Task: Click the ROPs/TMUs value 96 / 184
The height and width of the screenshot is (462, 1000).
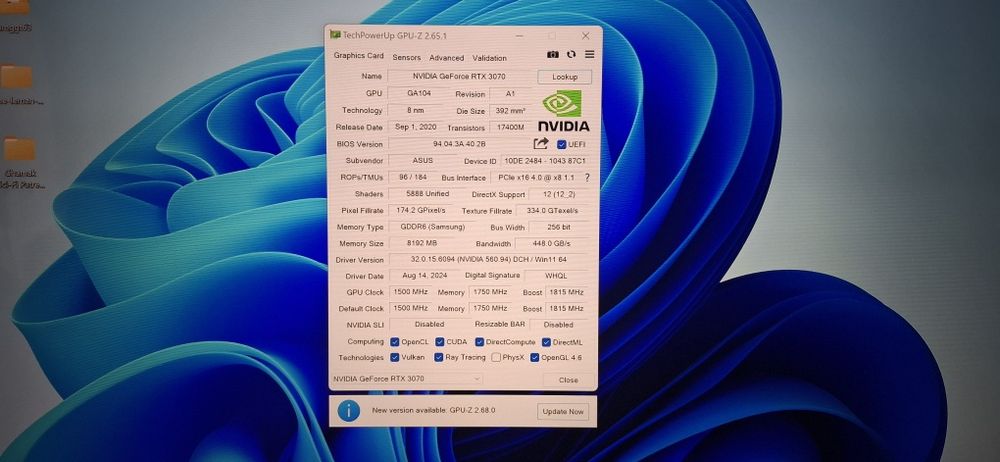Action: 413,177
